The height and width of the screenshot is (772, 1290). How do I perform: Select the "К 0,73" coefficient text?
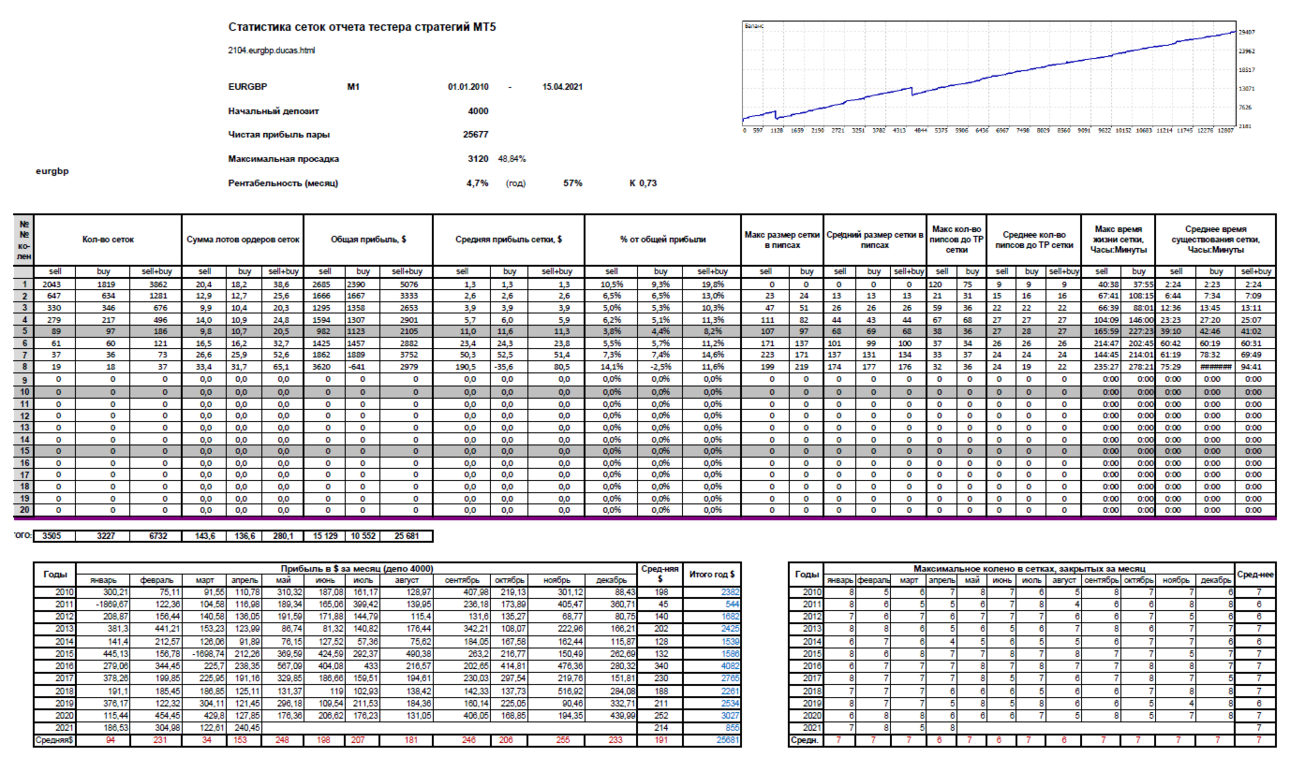coord(642,184)
